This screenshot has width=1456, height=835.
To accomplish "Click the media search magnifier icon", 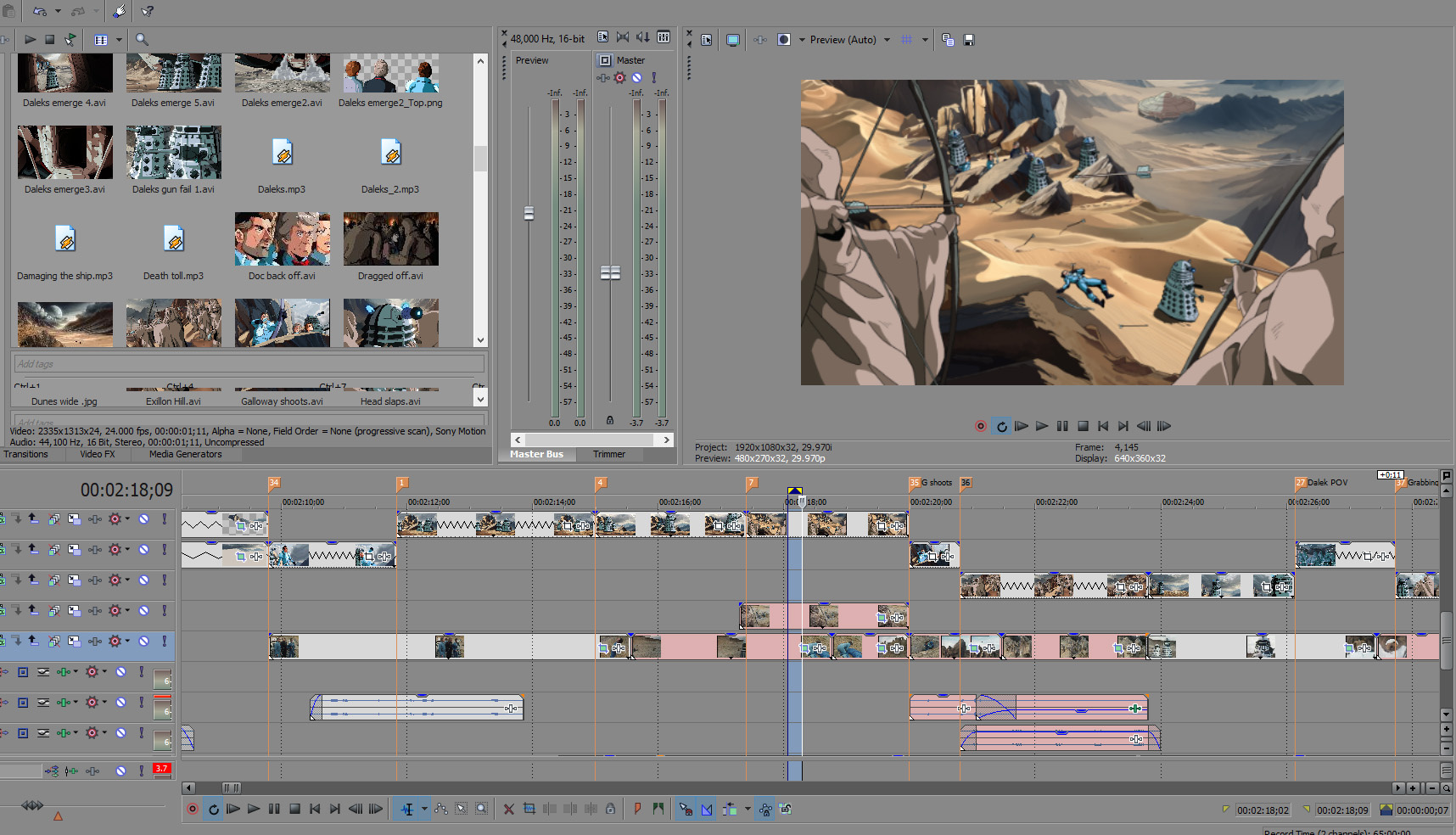I will pyautogui.click(x=142, y=40).
